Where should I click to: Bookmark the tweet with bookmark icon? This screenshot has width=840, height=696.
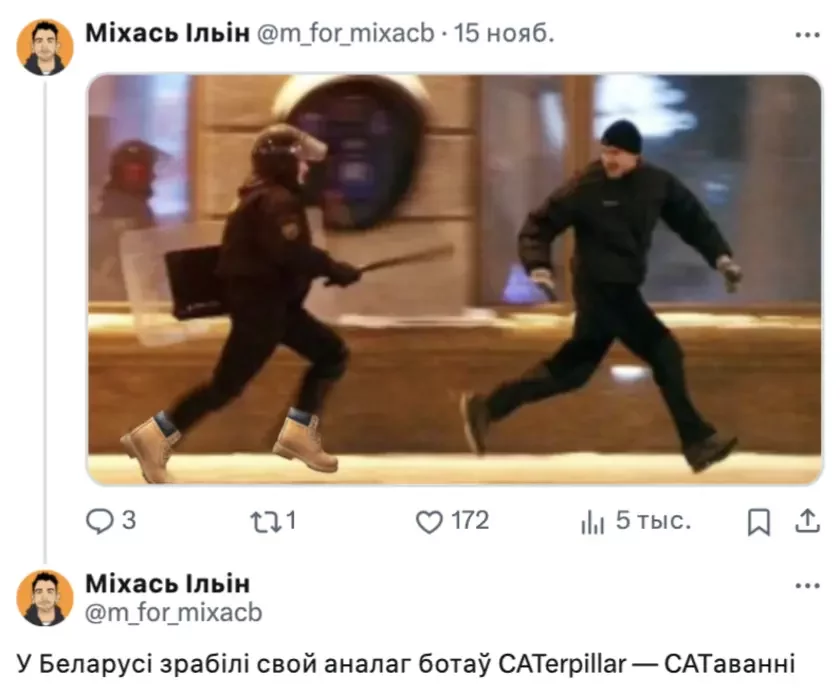tap(759, 522)
